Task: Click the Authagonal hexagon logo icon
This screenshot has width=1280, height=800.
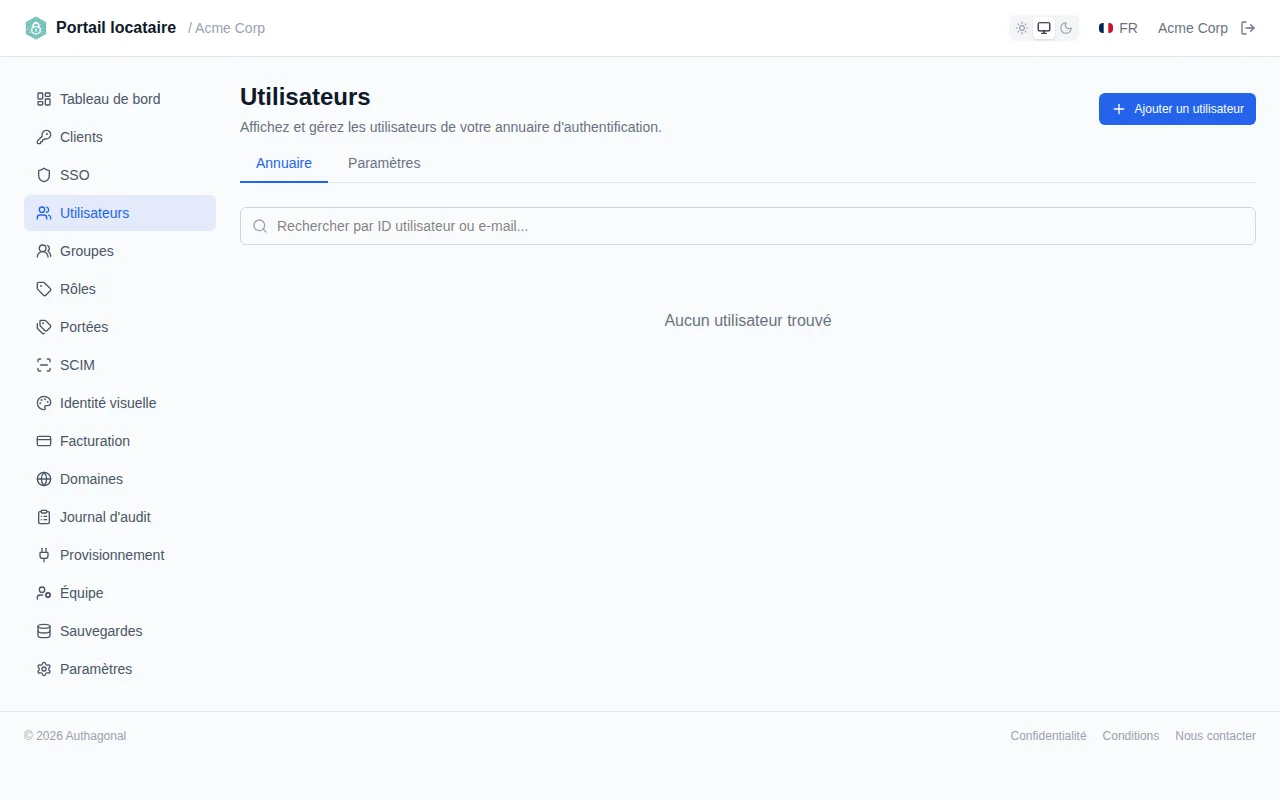Action: [x=36, y=28]
